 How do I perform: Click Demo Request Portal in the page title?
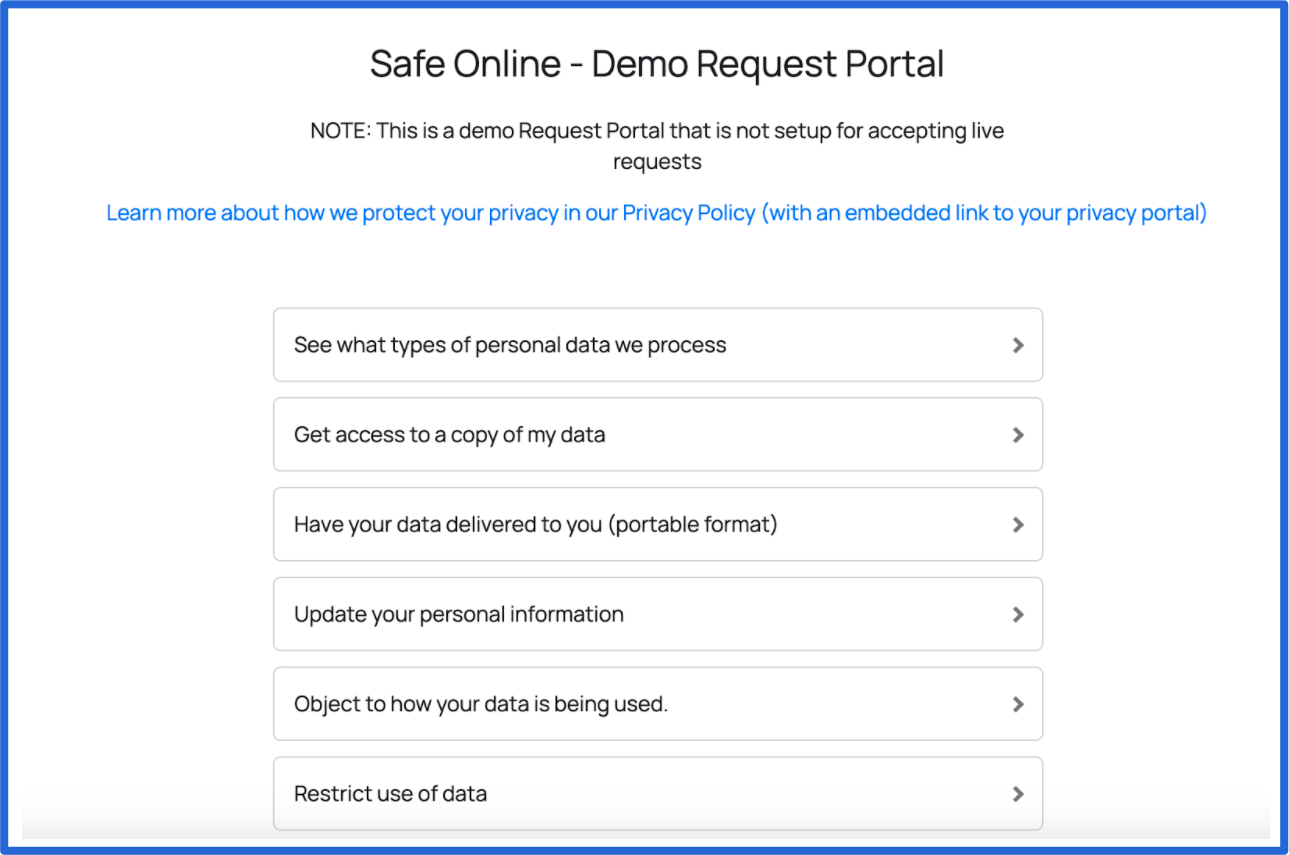[768, 64]
